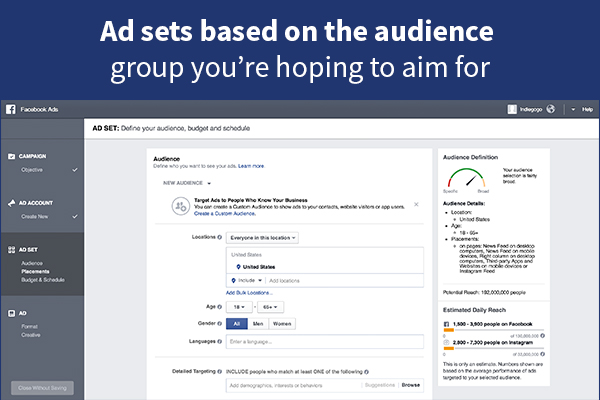
Task: Click the checkmark beside Objective
Action: [75, 170]
